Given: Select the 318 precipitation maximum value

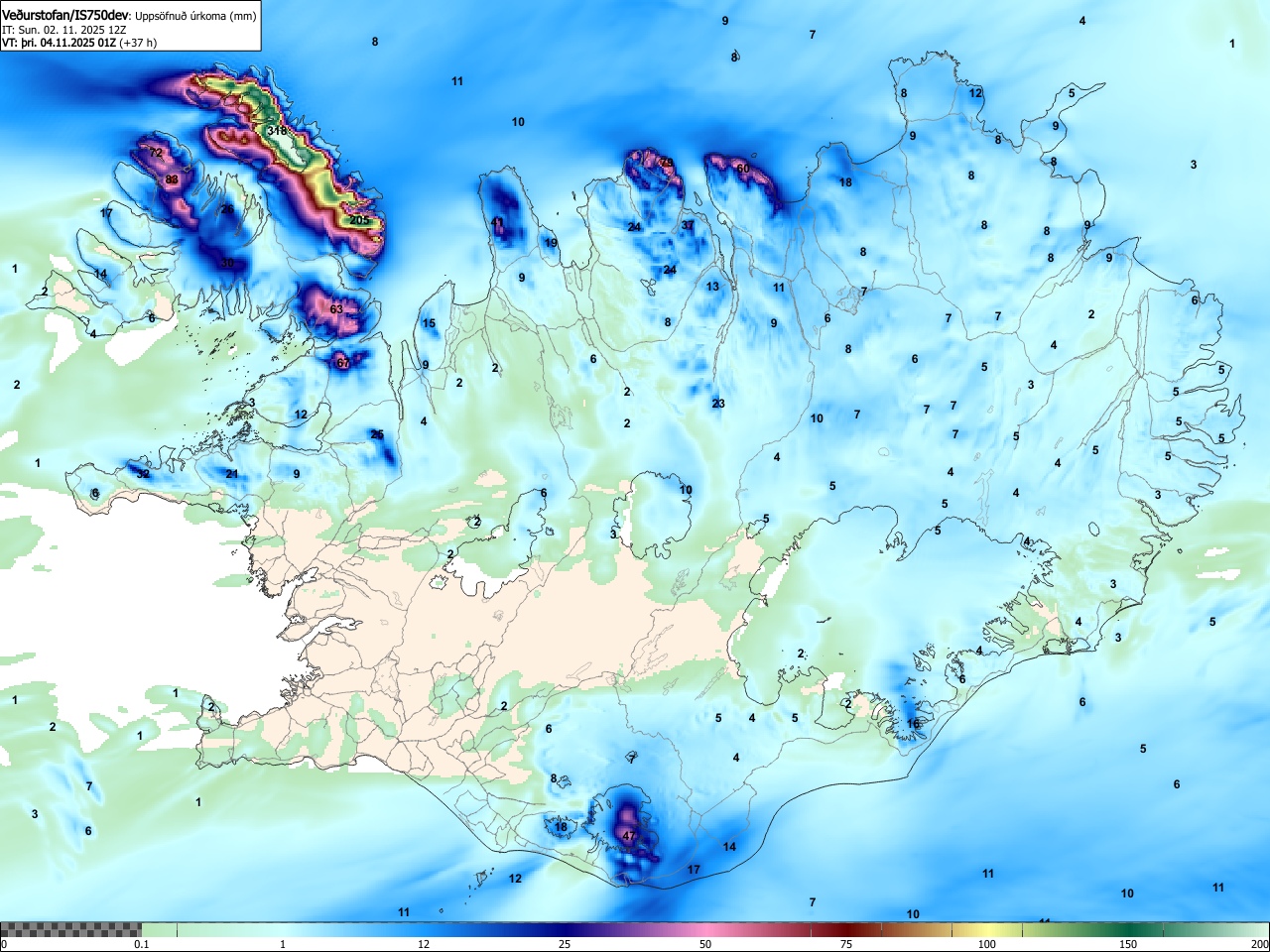Looking at the screenshot, I should [x=277, y=130].
